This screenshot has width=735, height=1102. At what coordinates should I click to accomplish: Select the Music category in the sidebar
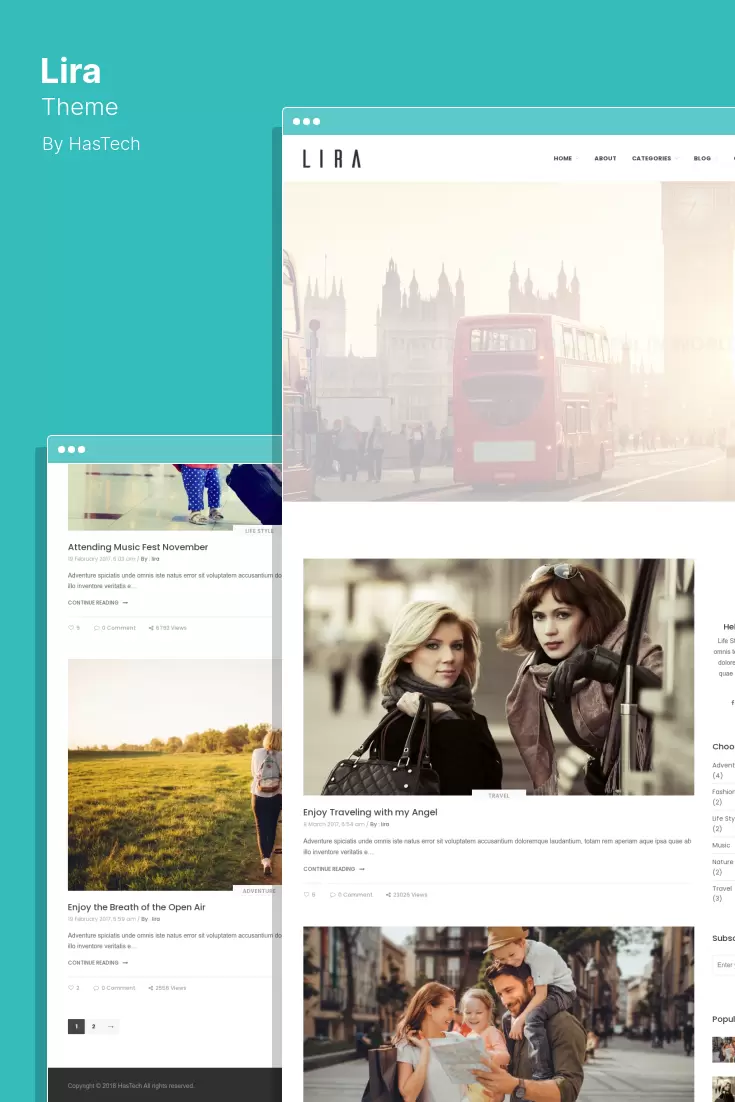(721, 845)
